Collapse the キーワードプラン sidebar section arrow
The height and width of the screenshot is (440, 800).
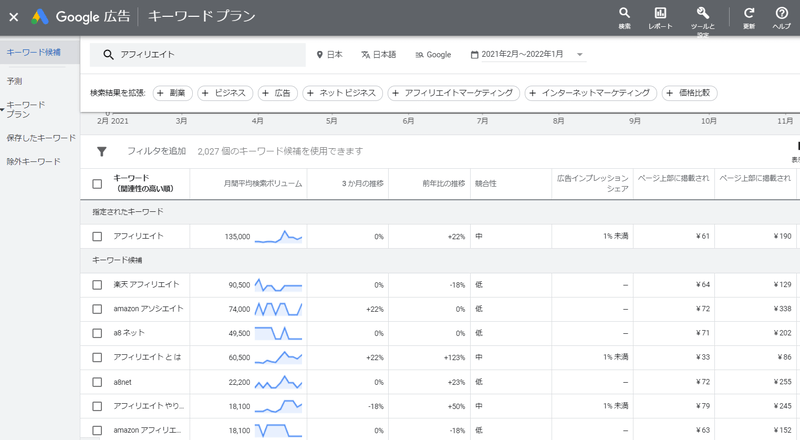pos(3,110)
